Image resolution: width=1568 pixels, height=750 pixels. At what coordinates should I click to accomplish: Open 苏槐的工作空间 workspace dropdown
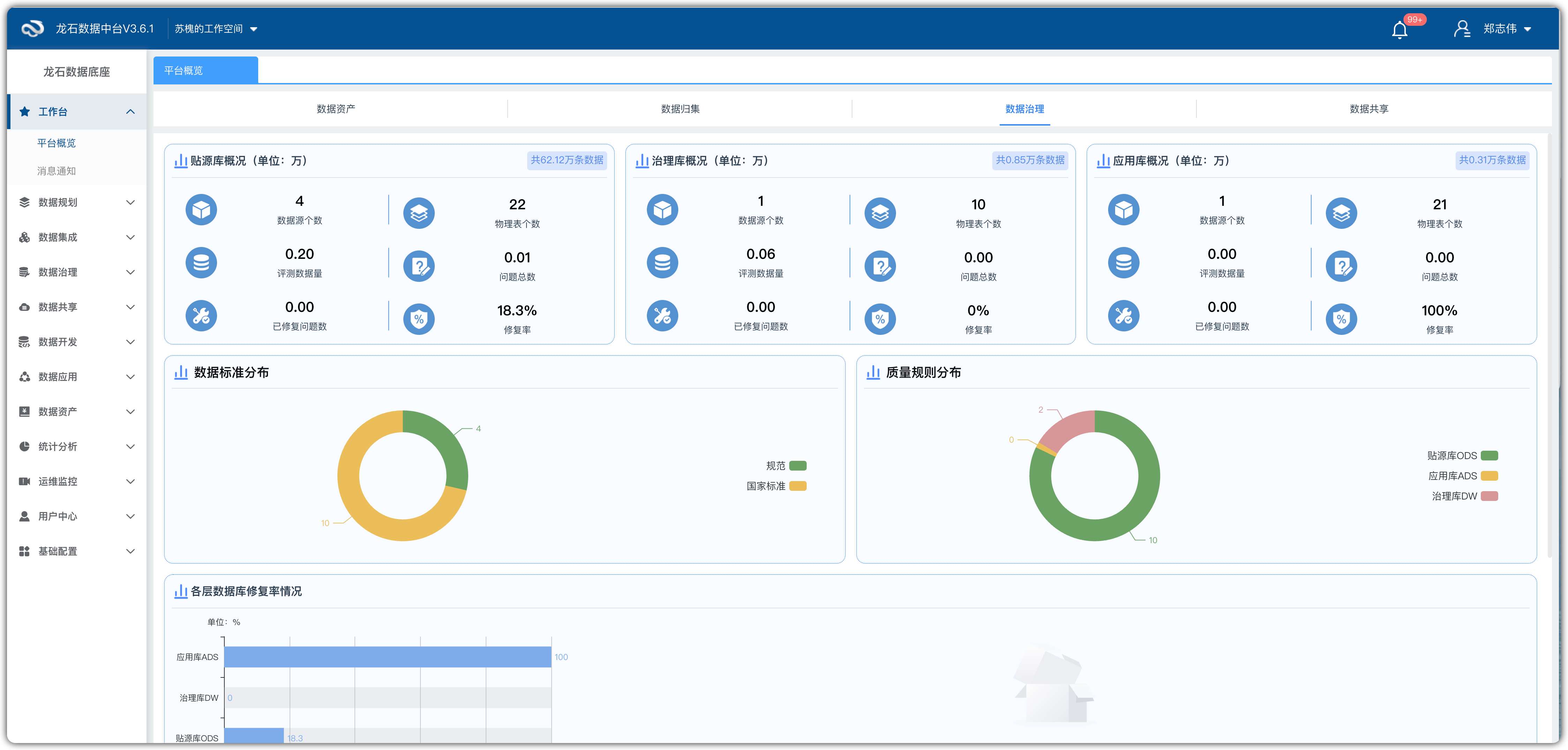[216, 29]
